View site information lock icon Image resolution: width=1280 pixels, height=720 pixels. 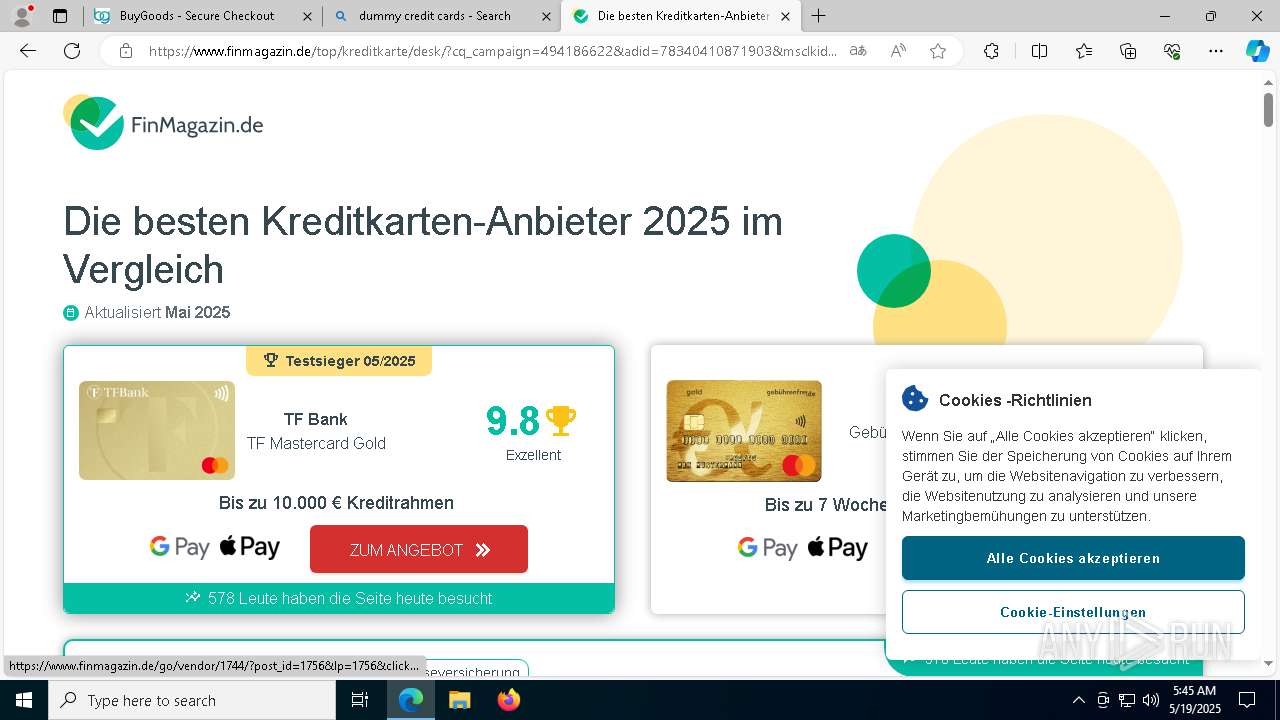point(126,51)
